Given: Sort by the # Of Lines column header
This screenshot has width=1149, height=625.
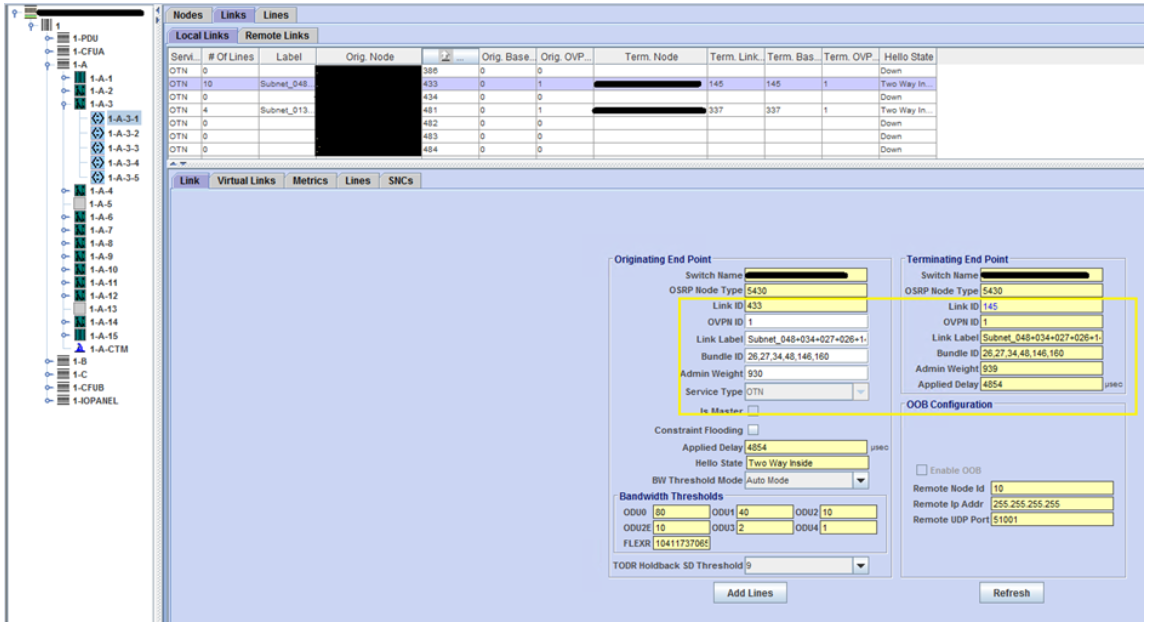Looking at the screenshot, I should (230, 56).
